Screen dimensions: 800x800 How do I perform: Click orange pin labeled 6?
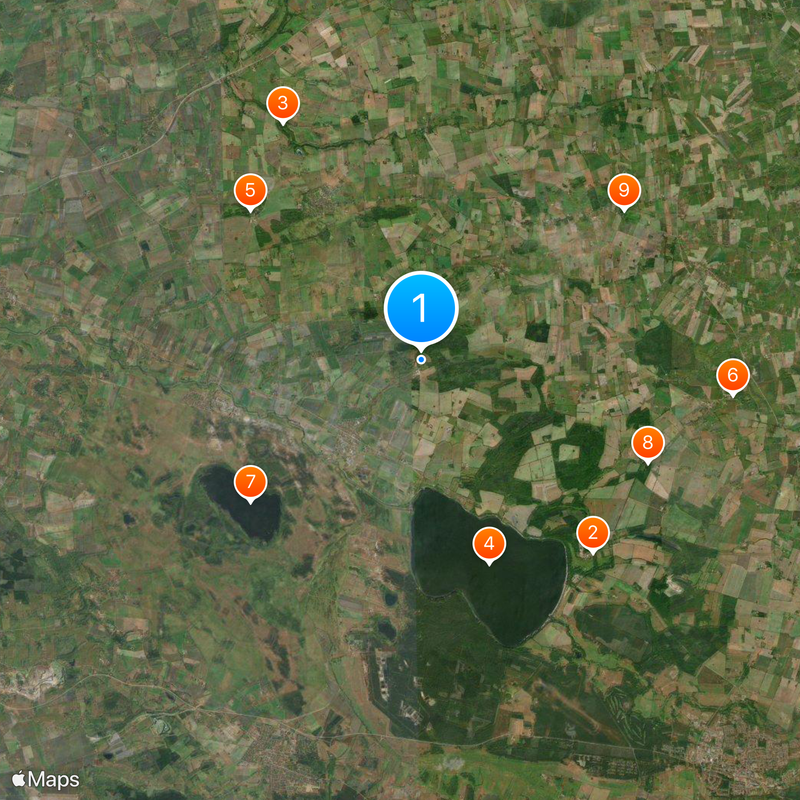(x=733, y=376)
